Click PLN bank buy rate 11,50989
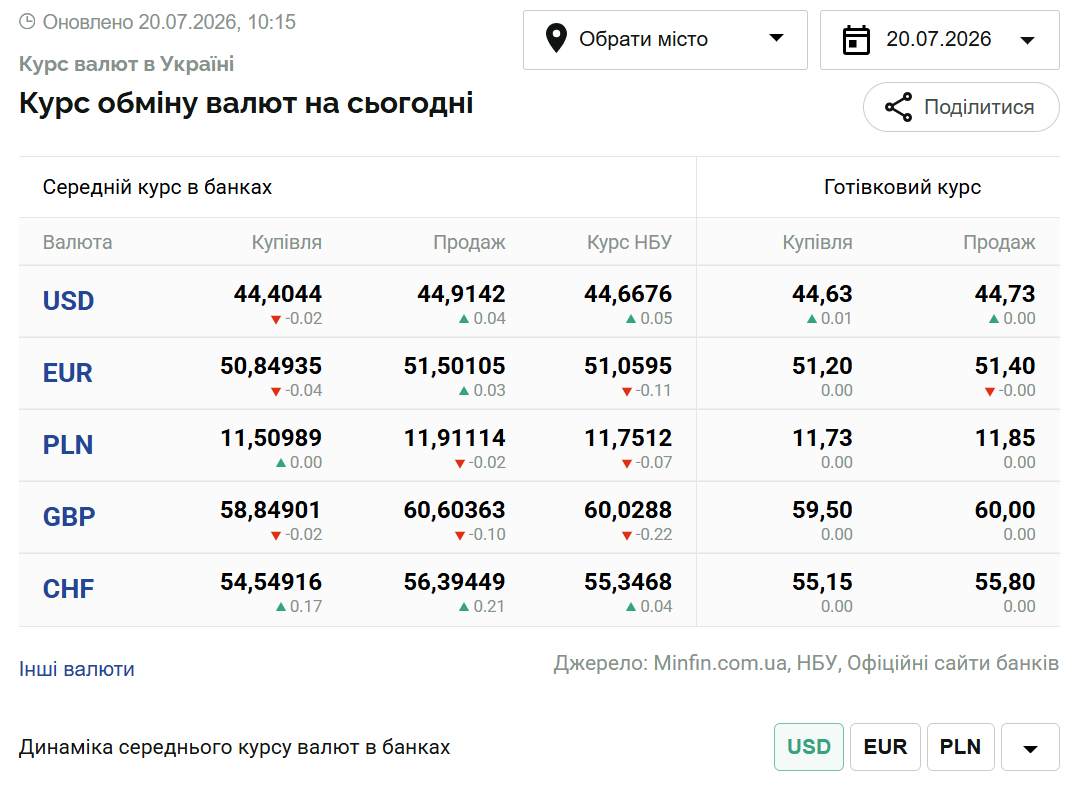The image size is (1080, 792). point(271,438)
